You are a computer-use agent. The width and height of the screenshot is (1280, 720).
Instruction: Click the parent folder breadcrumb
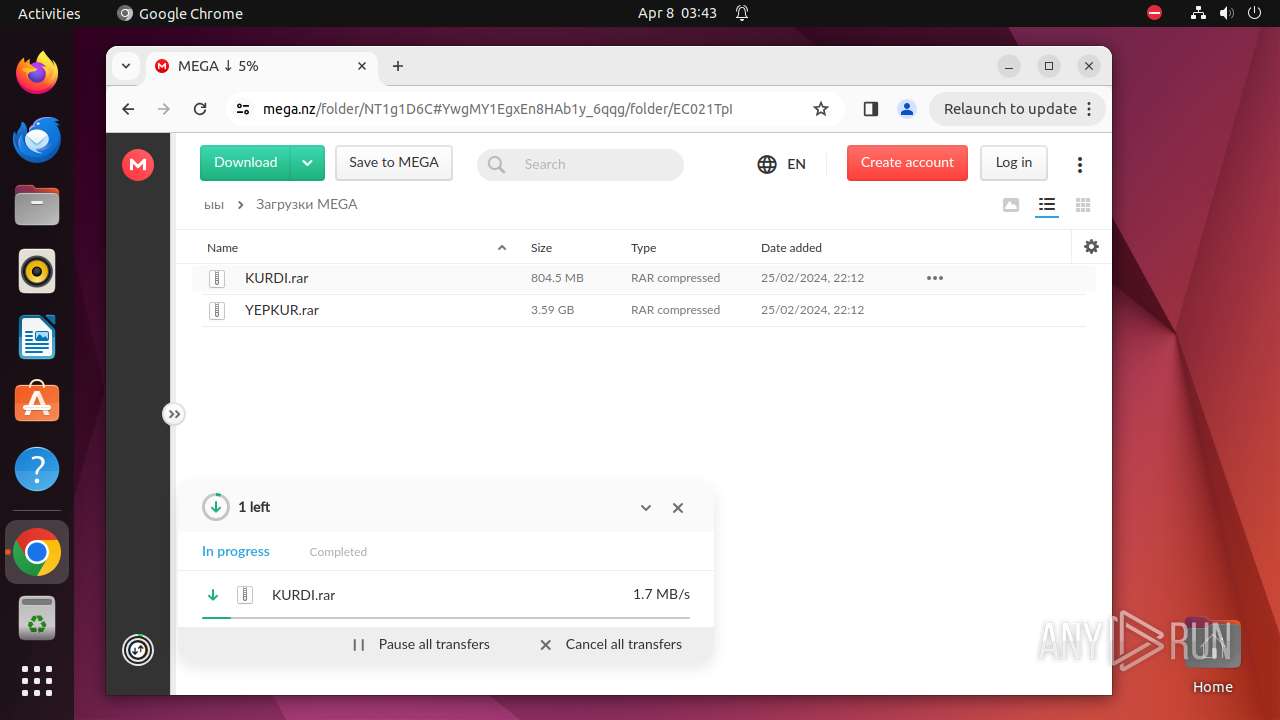(x=213, y=204)
